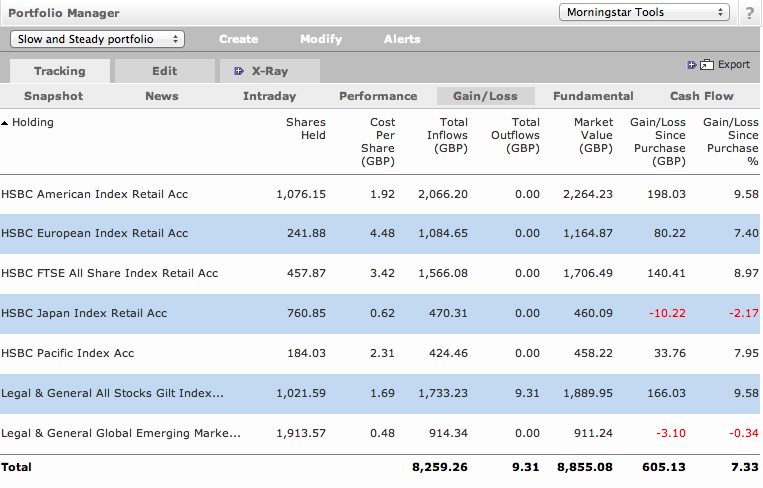763x488 pixels.
Task: Open HSBC Pacific Index Acc holding
Action: pos(68,353)
